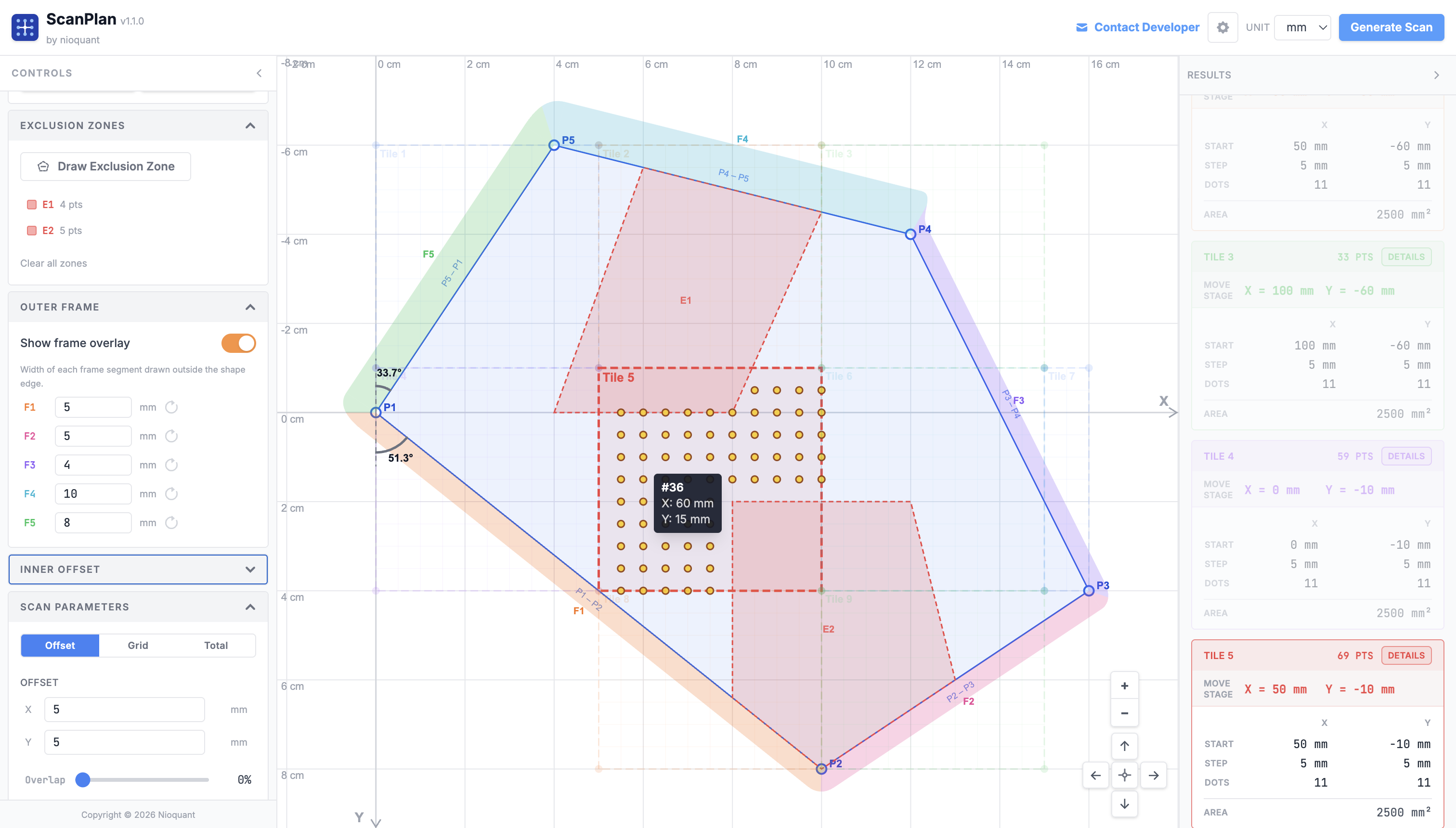Select vertex handle P1 on canvas
The width and height of the screenshot is (1456, 828).
click(376, 413)
